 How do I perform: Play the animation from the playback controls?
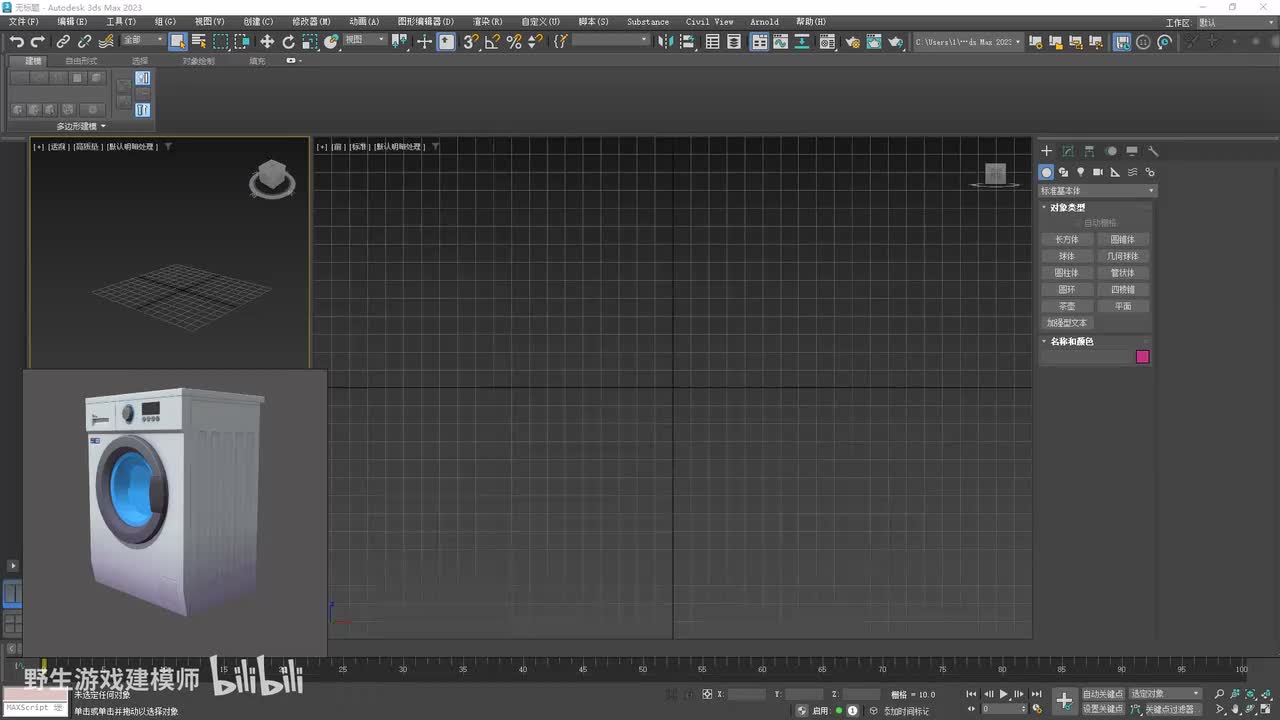tap(1004, 694)
